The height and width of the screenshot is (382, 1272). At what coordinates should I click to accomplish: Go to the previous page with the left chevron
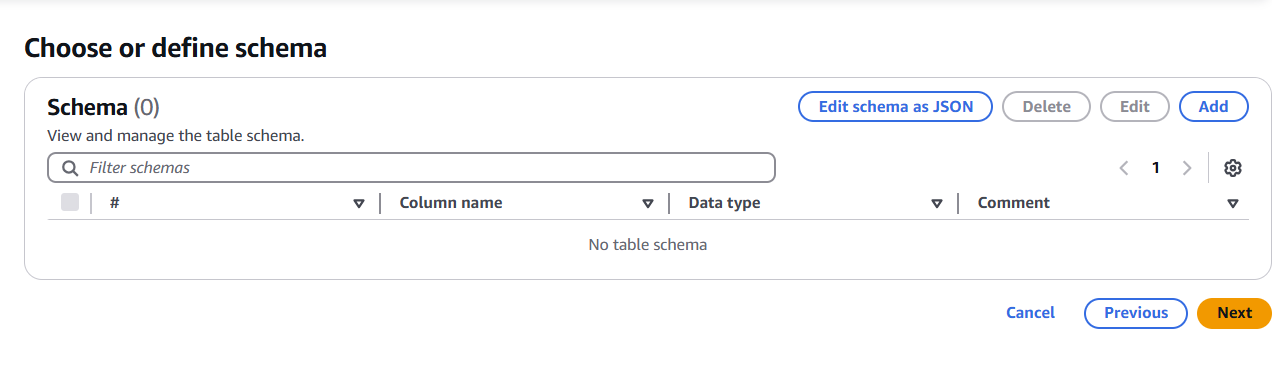click(x=1124, y=168)
